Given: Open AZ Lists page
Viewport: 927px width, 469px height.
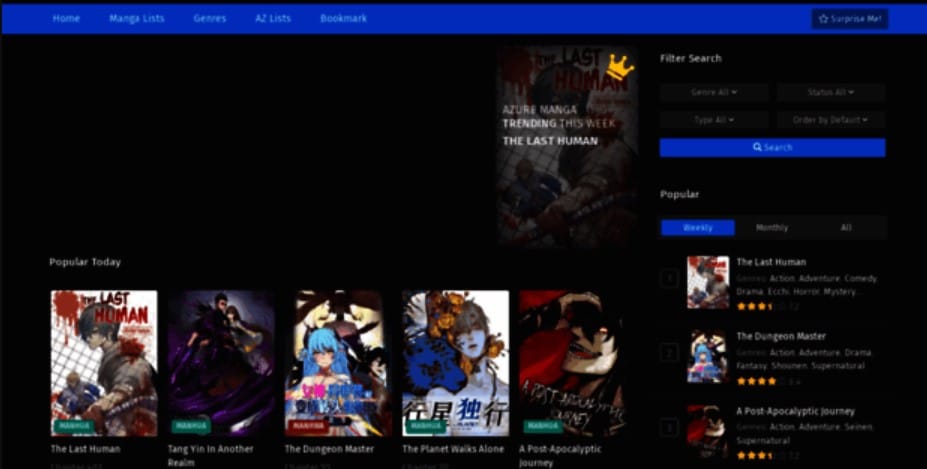Looking at the screenshot, I should (x=273, y=18).
